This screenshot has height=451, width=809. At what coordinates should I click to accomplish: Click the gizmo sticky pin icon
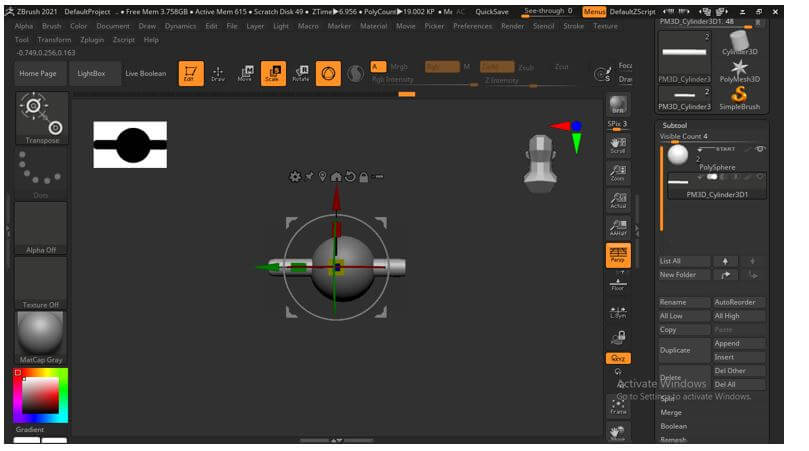pyautogui.click(x=309, y=177)
